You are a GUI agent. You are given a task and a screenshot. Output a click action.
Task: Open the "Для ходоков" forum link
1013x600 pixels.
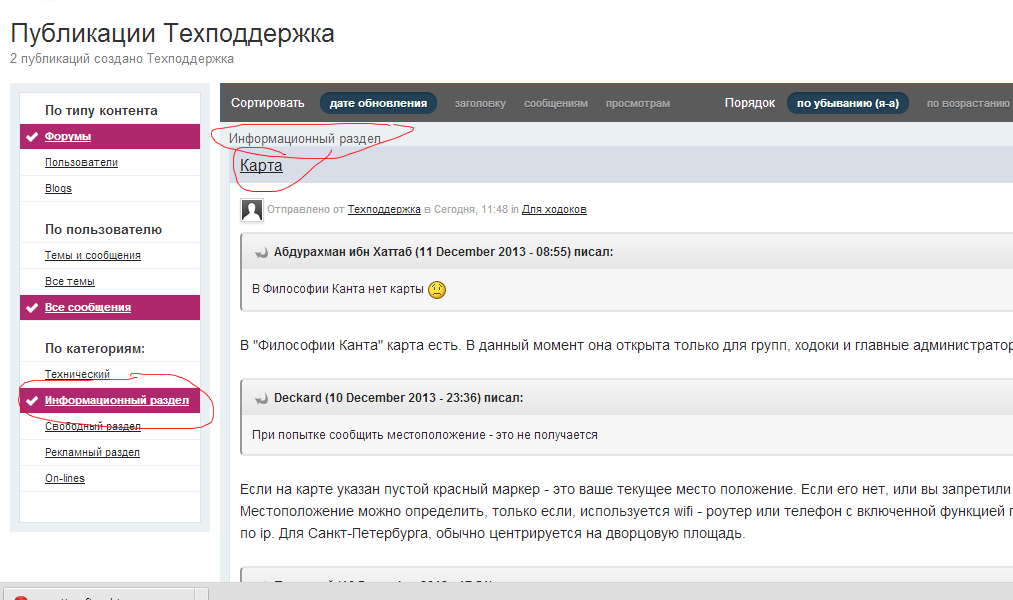(554, 210)
